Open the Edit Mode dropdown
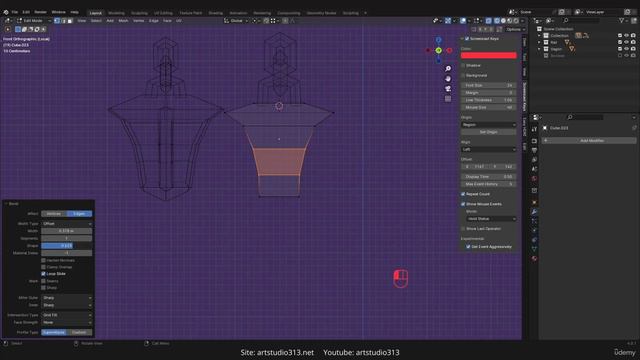 point(33,21)
